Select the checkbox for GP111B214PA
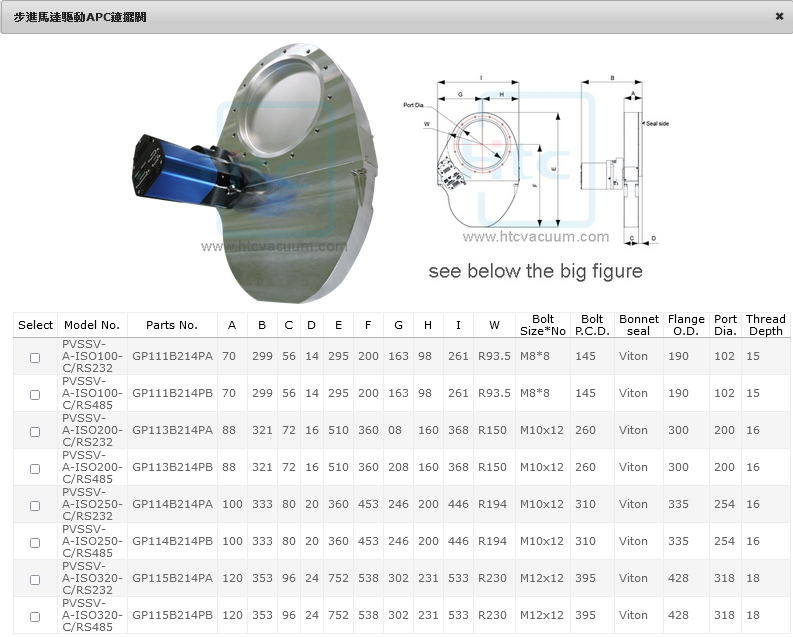The height and width of the screenshot is (637, 793). (x=35, y=358)
